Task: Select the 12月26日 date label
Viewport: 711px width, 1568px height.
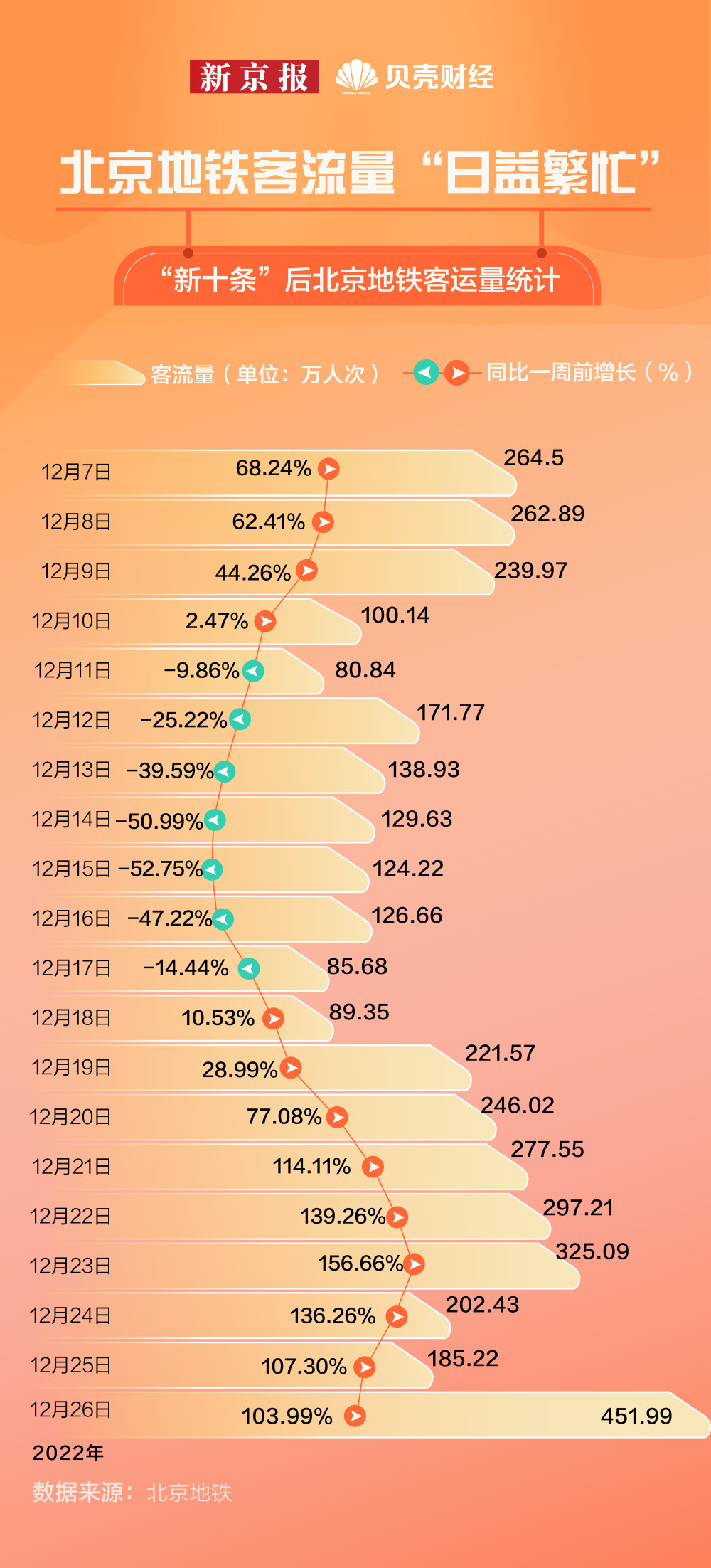Action: 70,1409
